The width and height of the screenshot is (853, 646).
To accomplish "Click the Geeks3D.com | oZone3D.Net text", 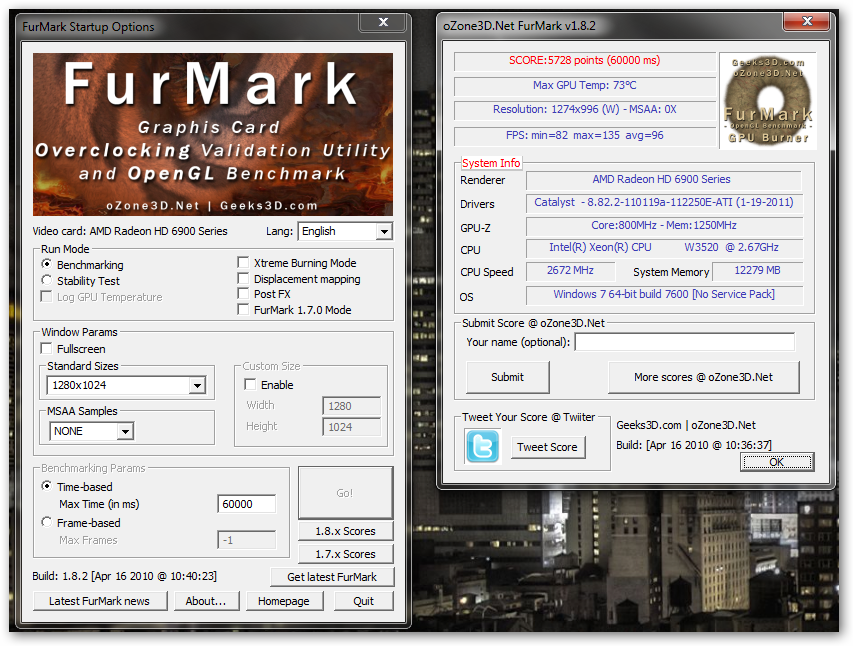I will pos(685,425).
